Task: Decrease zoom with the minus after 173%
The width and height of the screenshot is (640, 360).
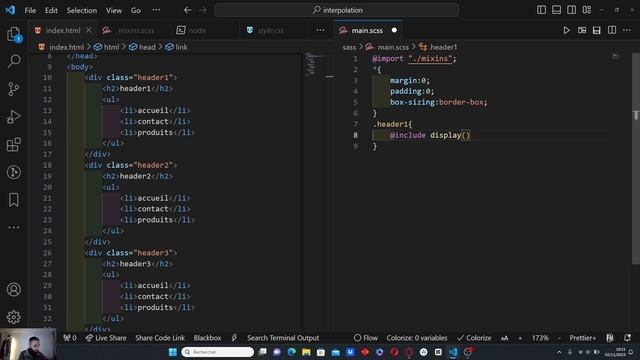Action: (558, 338)
